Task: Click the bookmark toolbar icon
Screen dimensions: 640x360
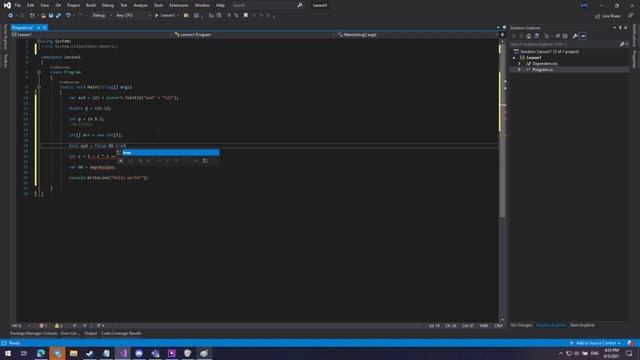Action: tap(246, 16)
